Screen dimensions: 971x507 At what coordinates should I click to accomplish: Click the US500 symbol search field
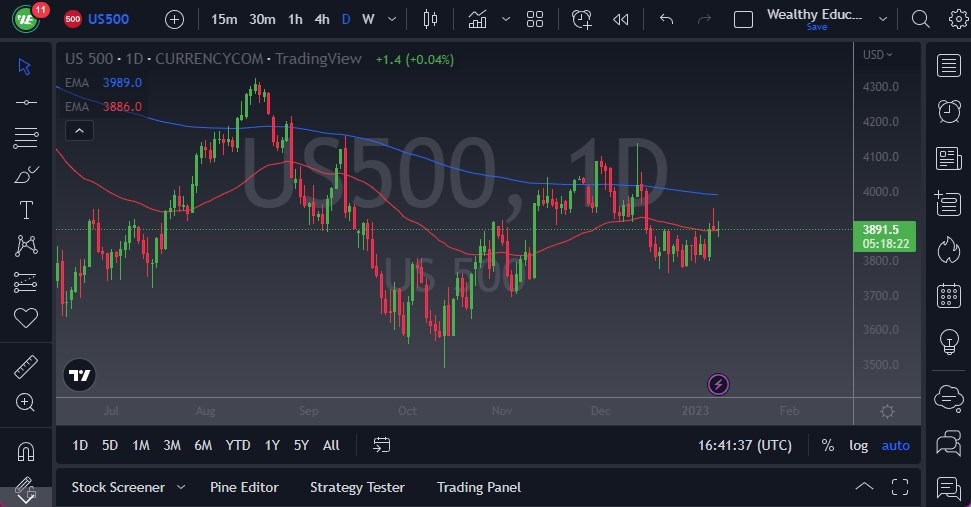pos(108,19)
